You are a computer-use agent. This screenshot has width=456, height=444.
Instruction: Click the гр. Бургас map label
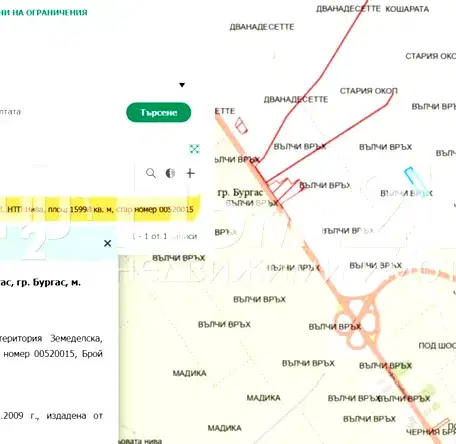240,193
